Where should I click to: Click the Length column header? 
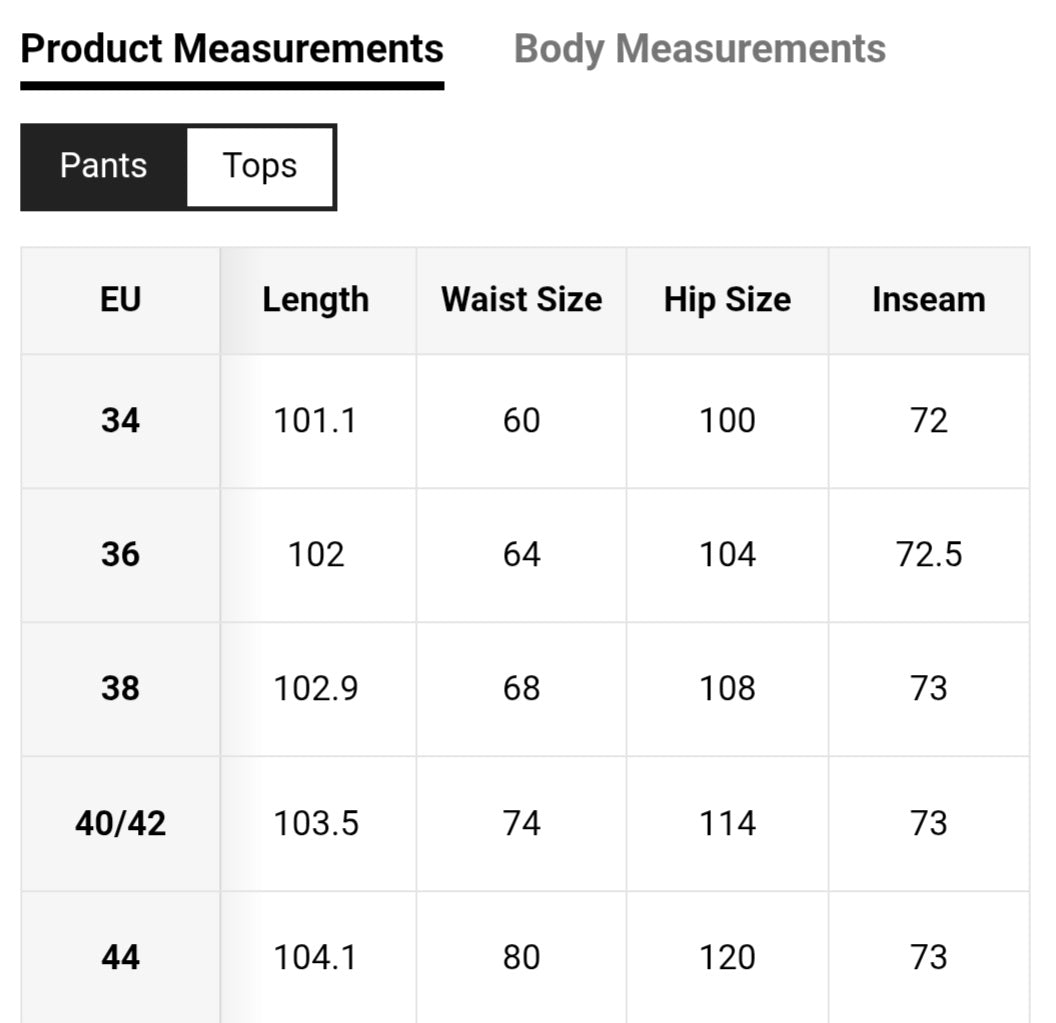(316, 300)
